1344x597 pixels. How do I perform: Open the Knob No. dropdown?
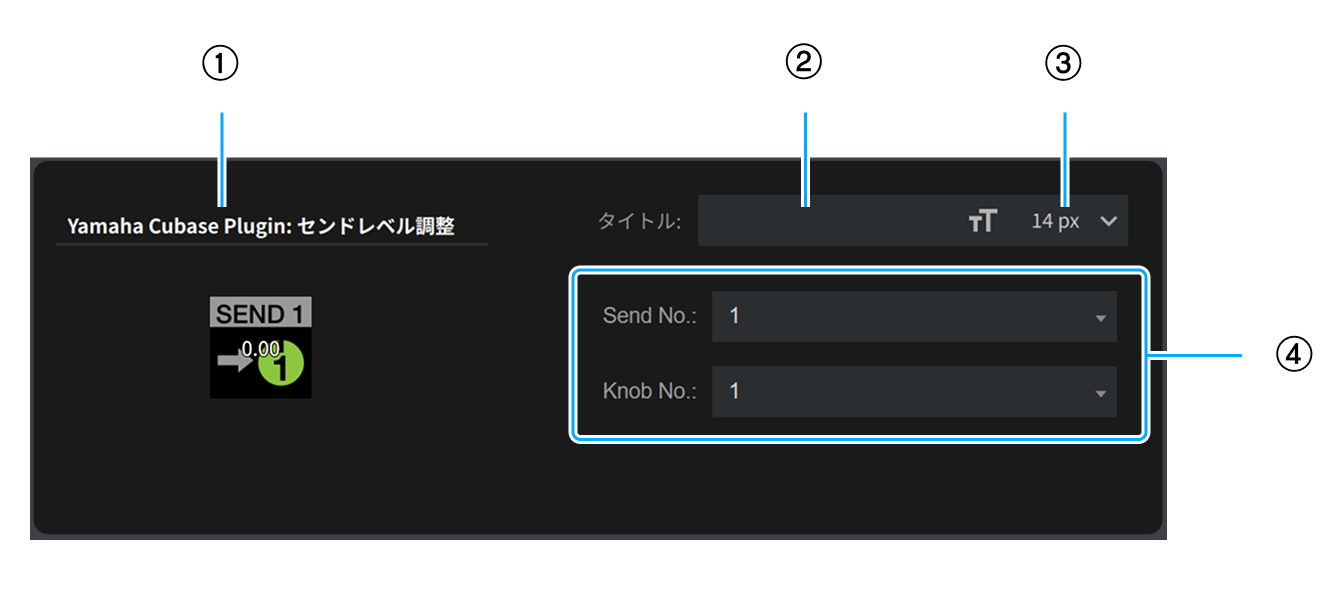coord(913,391)
